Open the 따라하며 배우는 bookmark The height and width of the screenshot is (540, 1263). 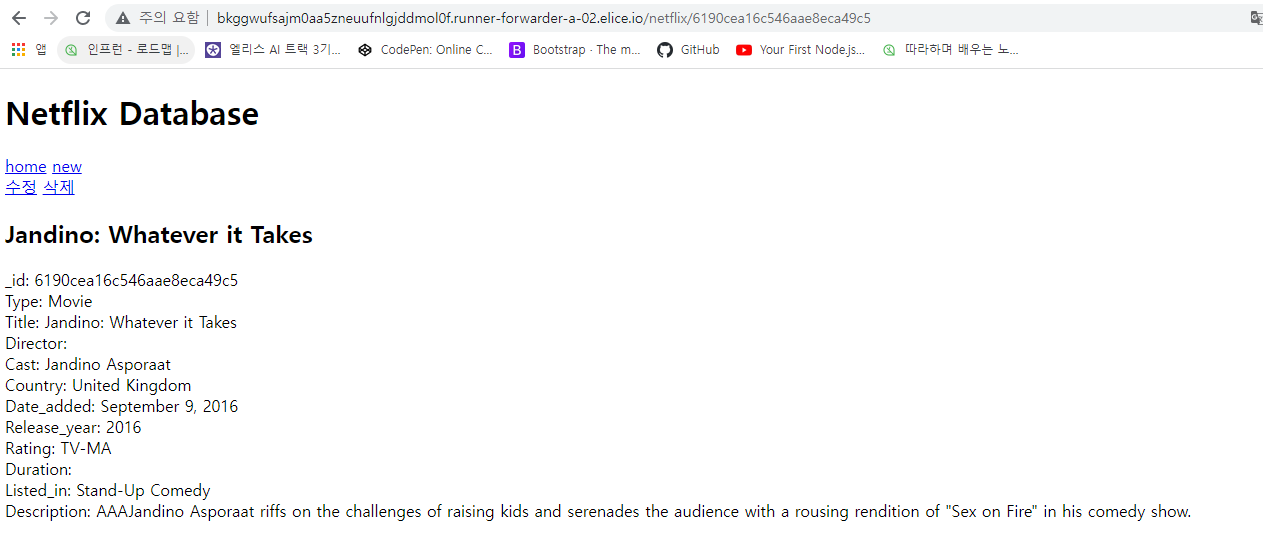pyautogui.click(x=950, y=50)
